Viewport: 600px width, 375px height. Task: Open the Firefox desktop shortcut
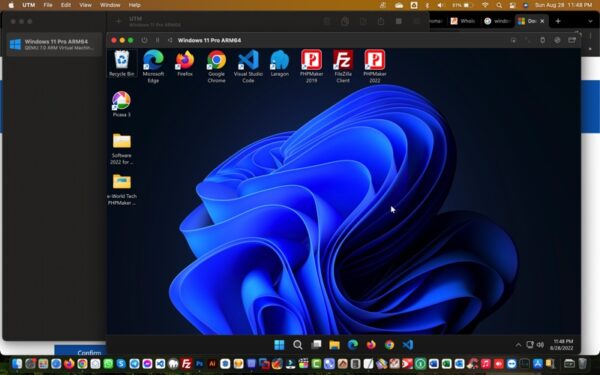(185, 64)
